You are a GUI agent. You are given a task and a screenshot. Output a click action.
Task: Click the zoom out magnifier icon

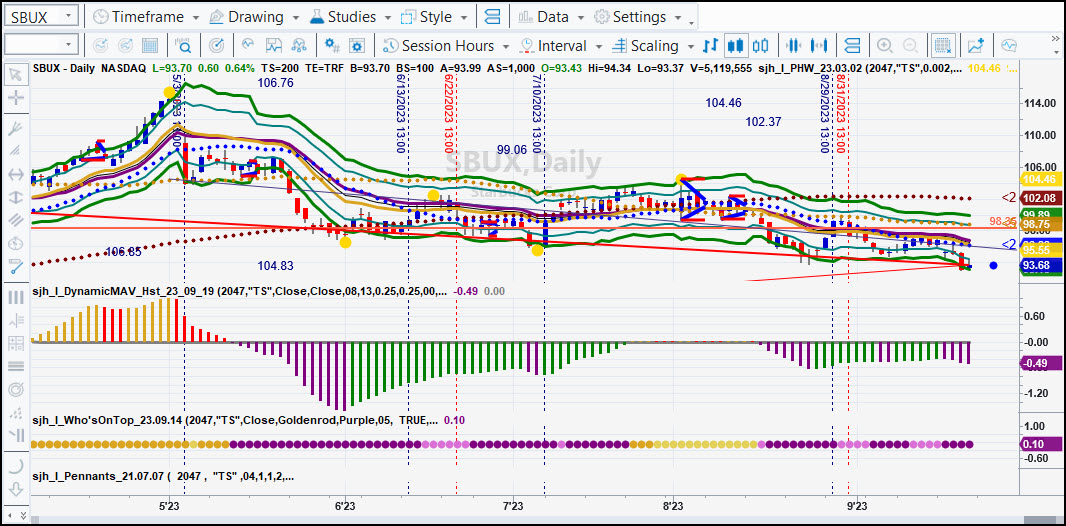(x=911, y=46)
